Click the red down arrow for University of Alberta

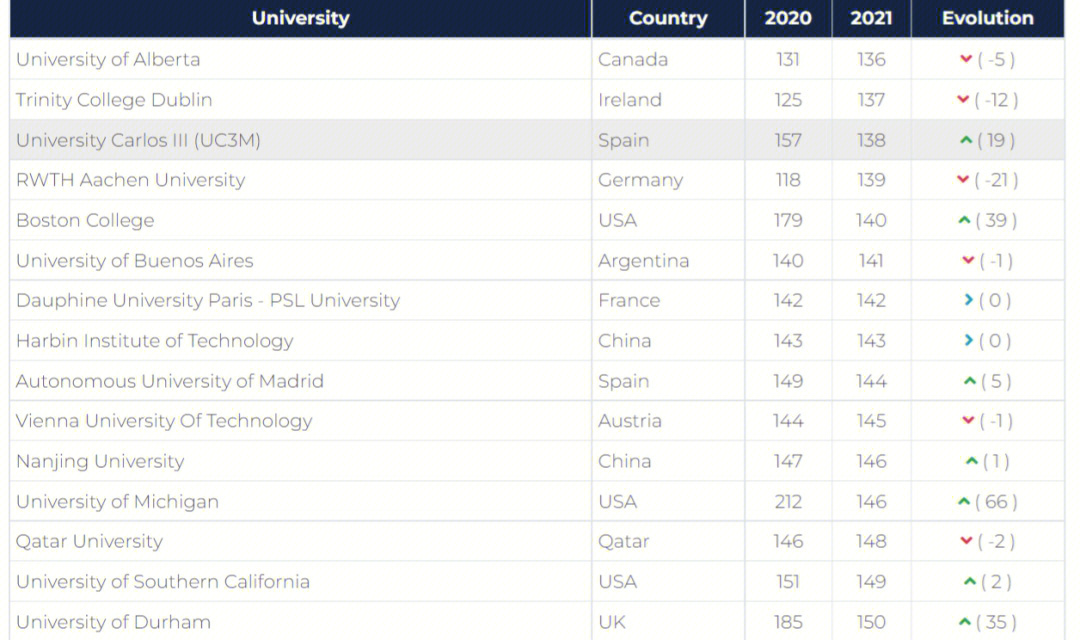966,59
